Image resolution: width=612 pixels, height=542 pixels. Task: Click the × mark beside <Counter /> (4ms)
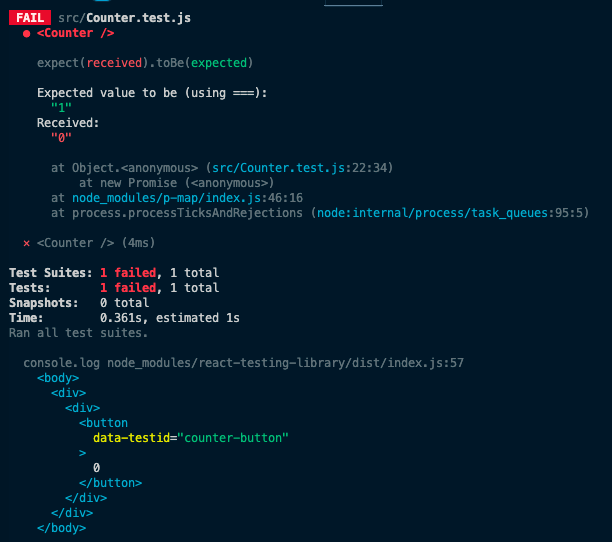(26, 243)
